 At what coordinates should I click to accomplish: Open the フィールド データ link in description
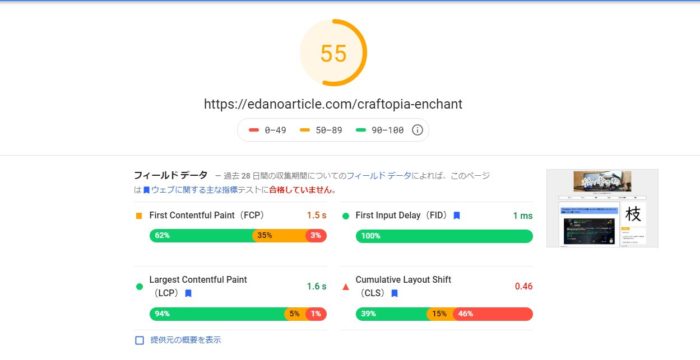[379, 176]
